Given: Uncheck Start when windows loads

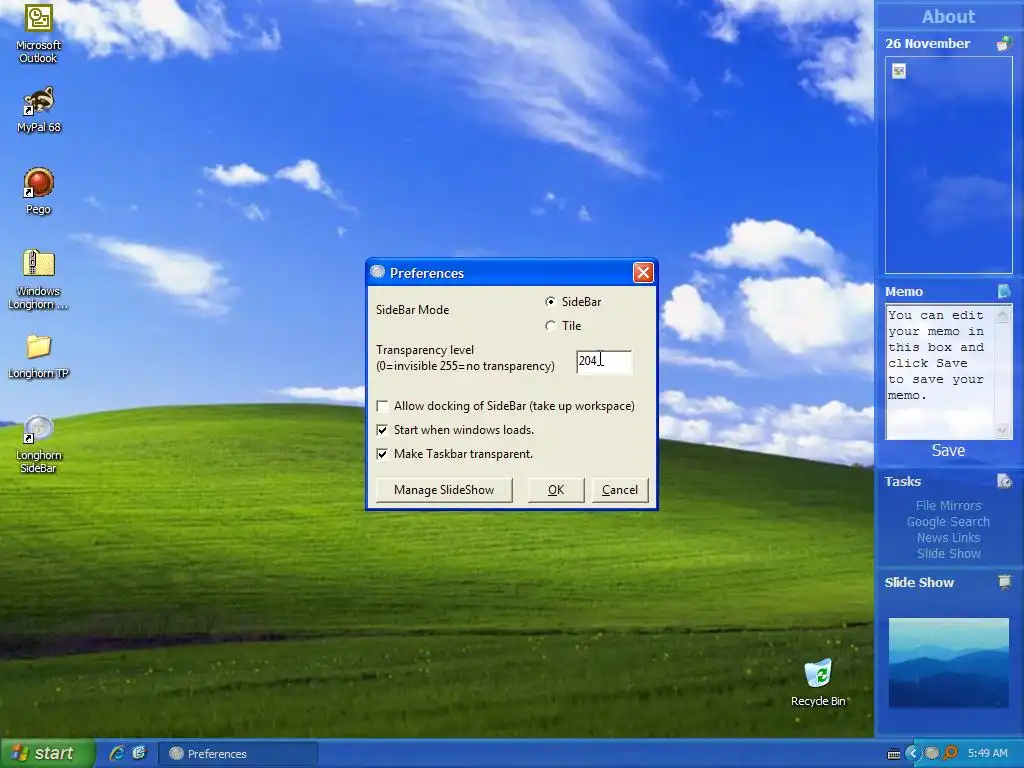Looking at the screenshot, I should (x=382, y=430).
